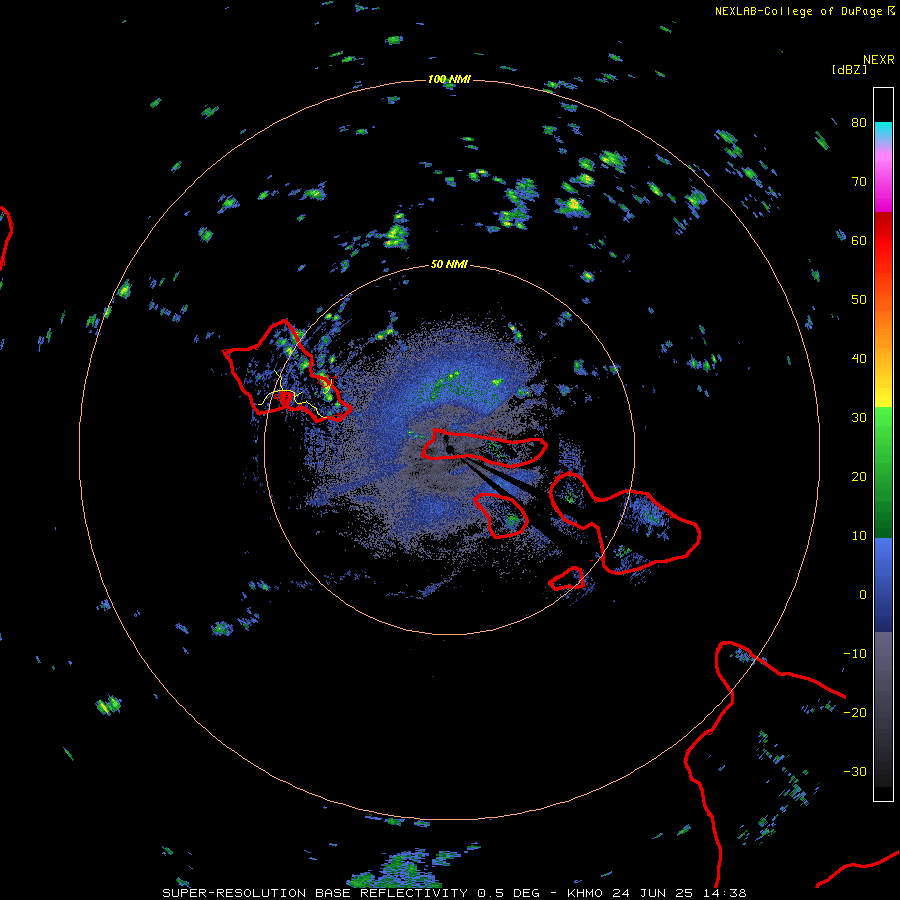Click the 40 value on dBZ scale
Screen dimensions: 900x900
(x=859, y=359)
